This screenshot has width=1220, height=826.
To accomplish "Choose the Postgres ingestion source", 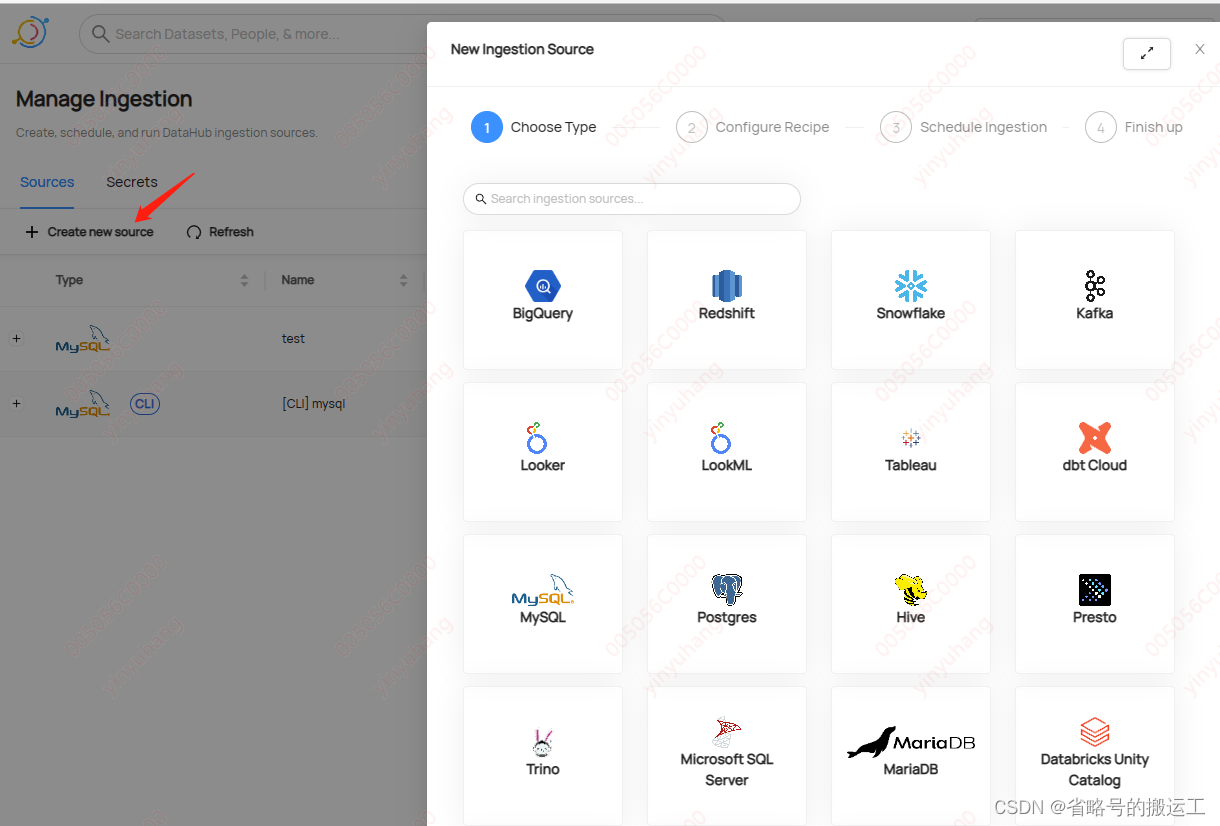I will pos(727,603).
